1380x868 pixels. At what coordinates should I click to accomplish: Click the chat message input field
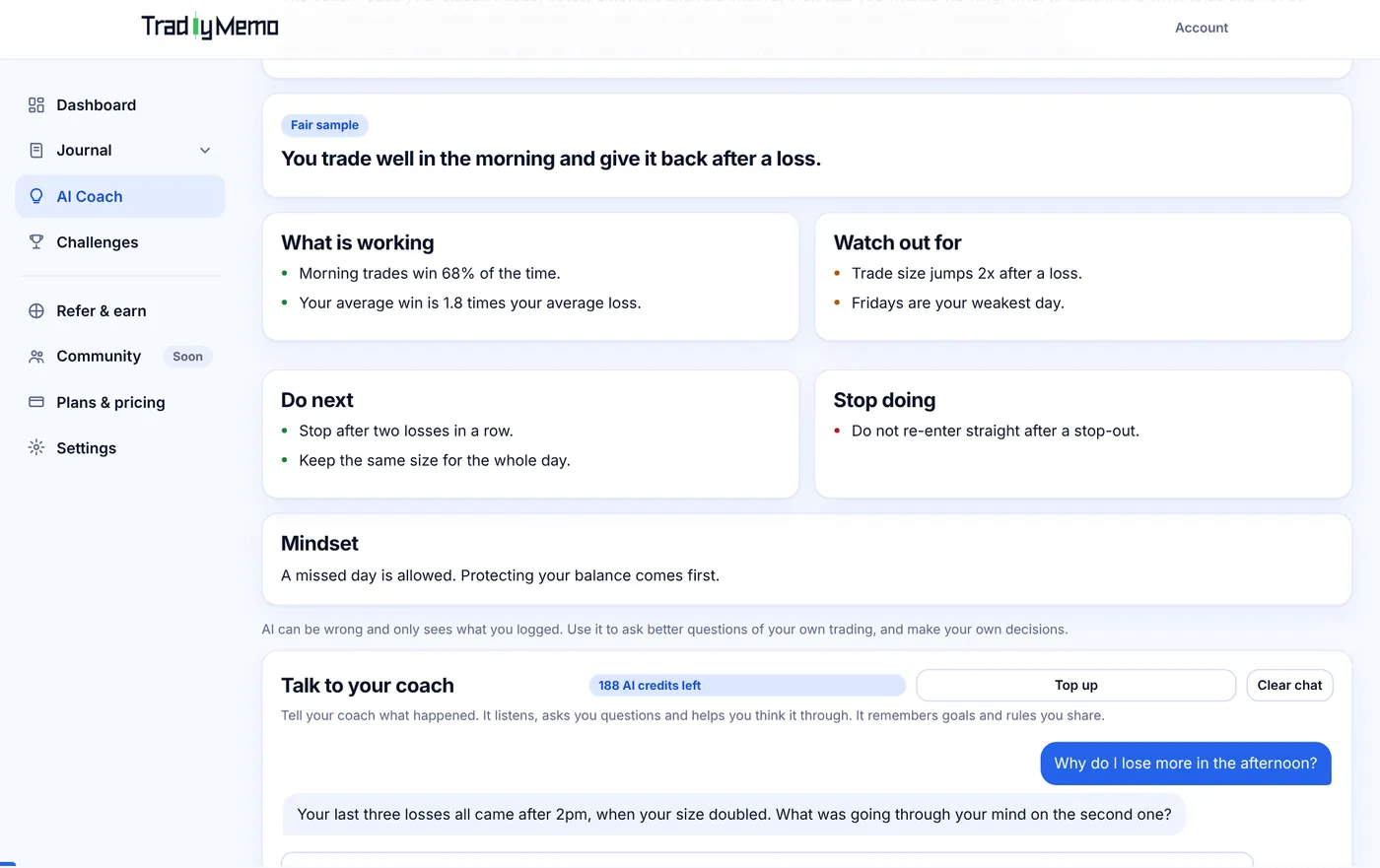click(x=767, y=859)
